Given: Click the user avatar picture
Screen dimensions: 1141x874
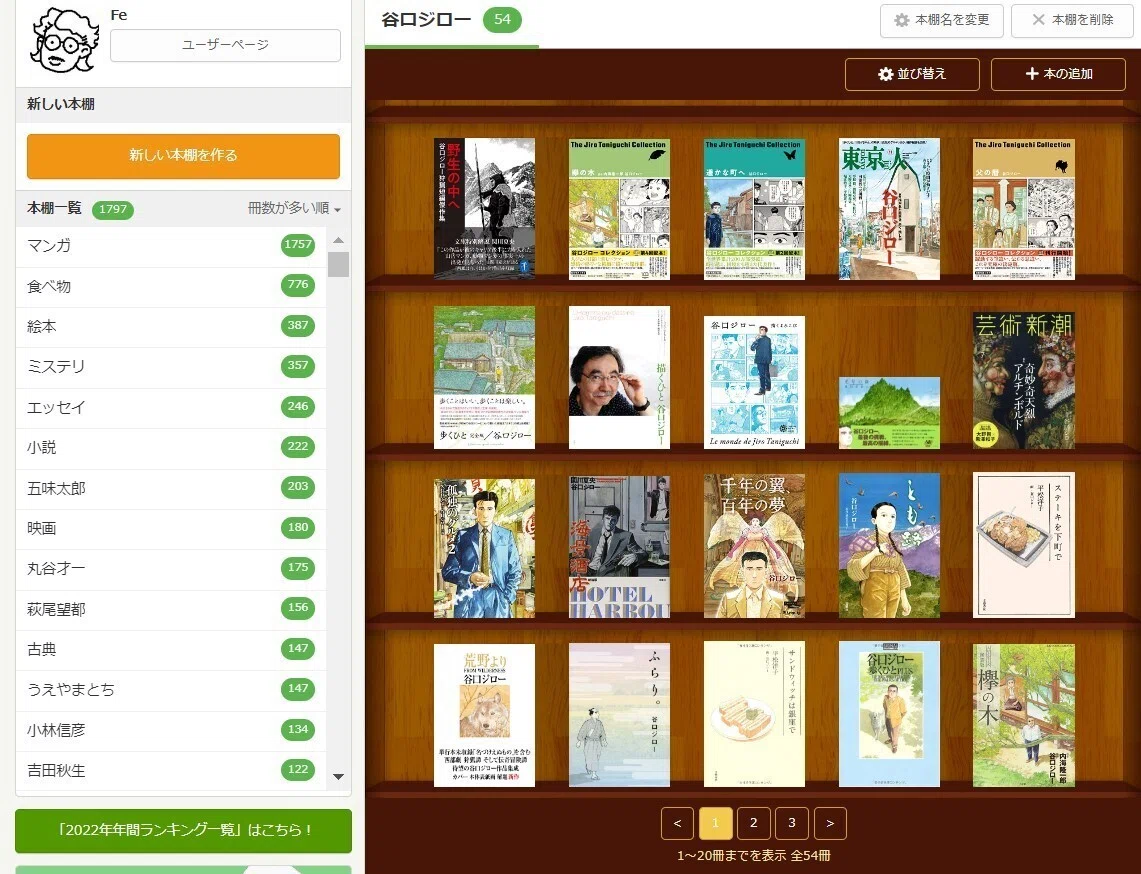Looking at the screenshot, I should pos(64,41).
